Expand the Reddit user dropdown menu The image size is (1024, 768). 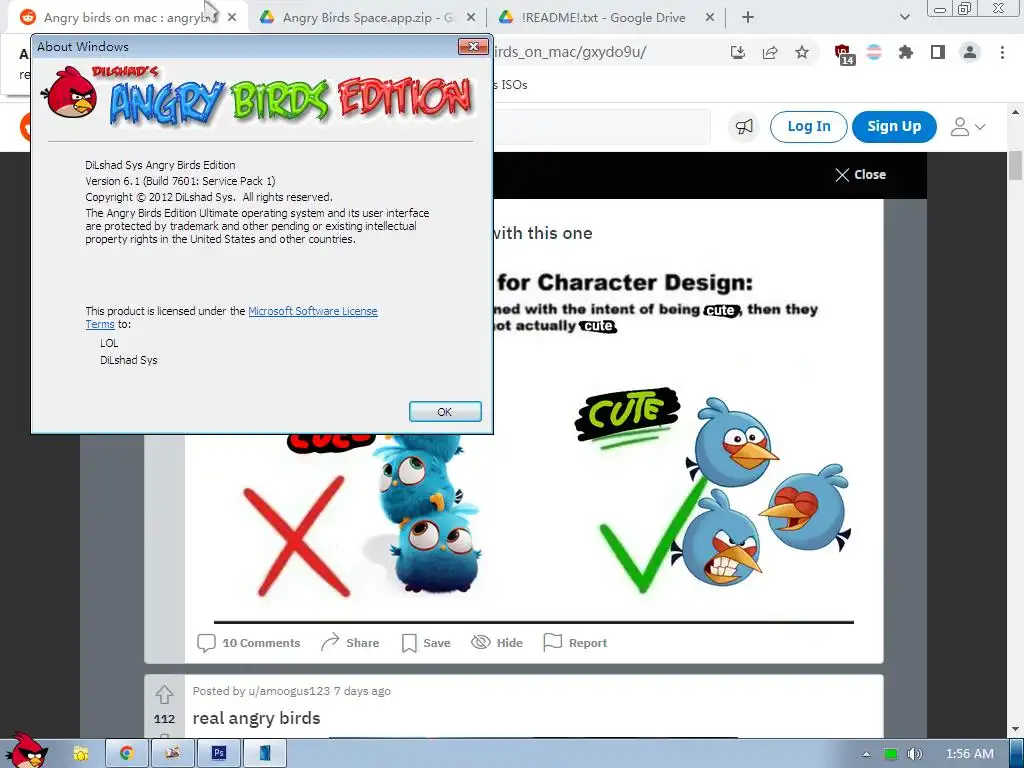pos(967,127)
